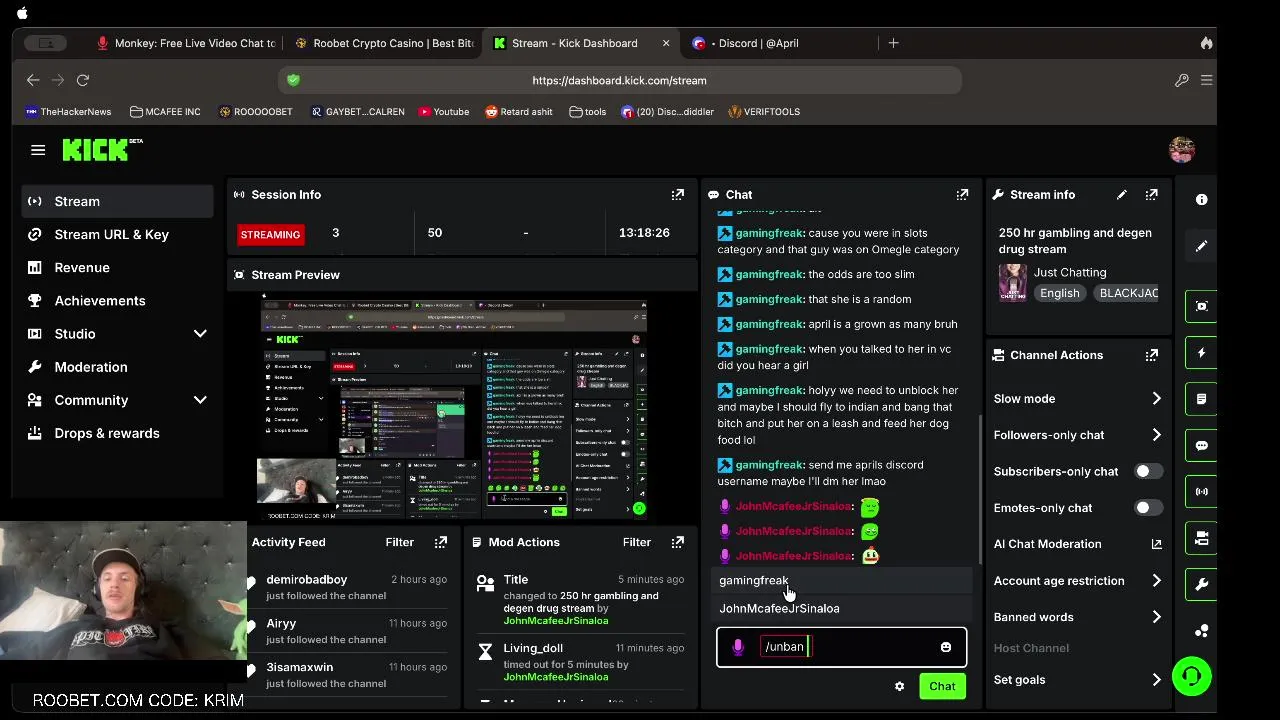Toggle chat bubble widget in right rail

[x=1202, y=446]
